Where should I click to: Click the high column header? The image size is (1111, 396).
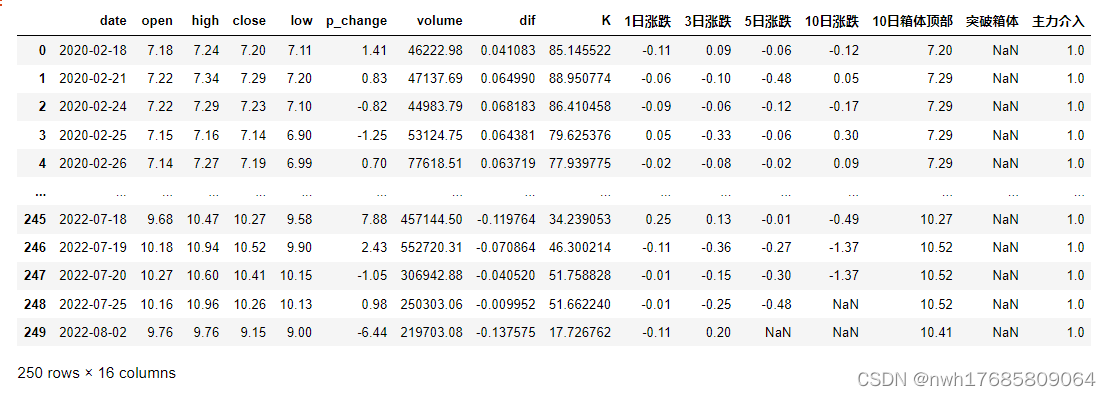tap(205, 21)
